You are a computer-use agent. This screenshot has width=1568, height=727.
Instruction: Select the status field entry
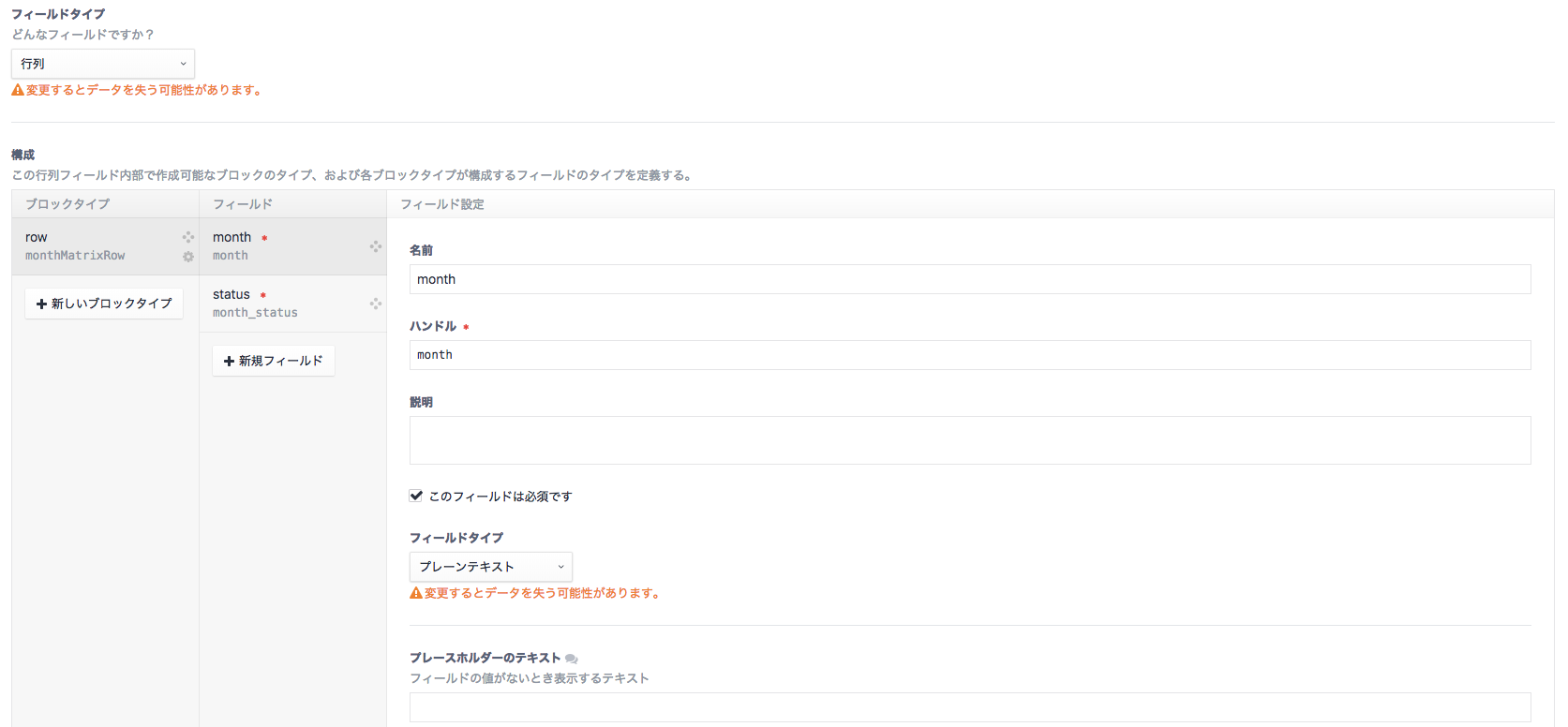coord(292,304)
